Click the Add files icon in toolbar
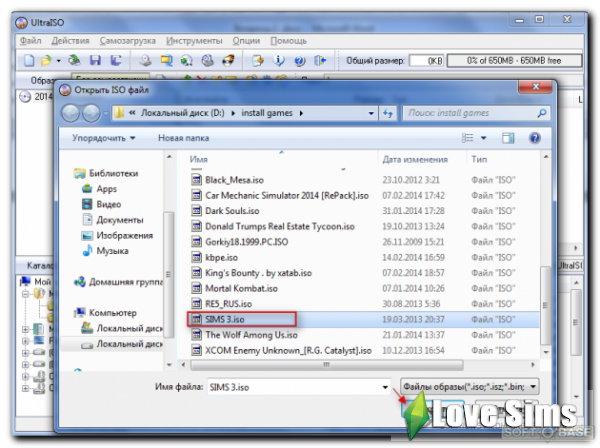Image resolution: width=600 pixels, height=448 pixels. 258,60
